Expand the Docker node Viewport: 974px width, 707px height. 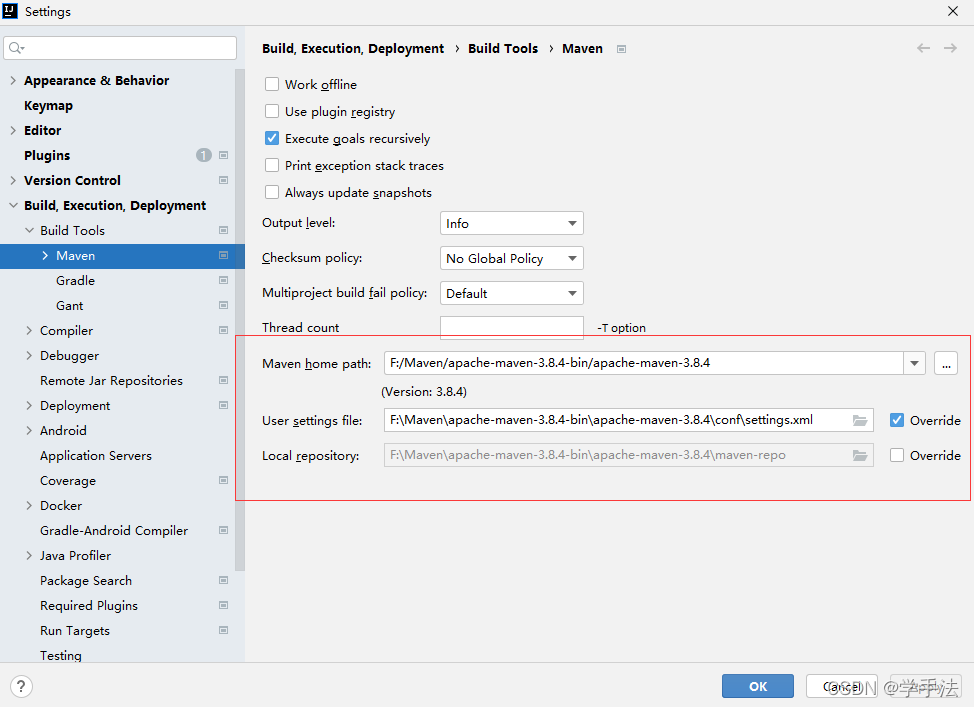pyautogui.click(x=29, y=505)
